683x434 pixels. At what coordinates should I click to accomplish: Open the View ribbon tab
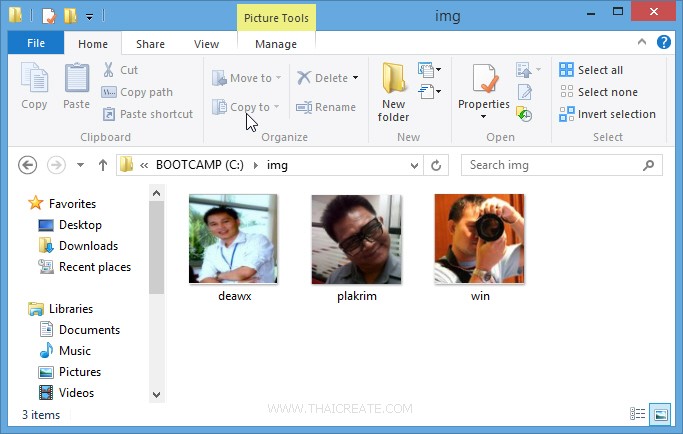coord(207,44)
